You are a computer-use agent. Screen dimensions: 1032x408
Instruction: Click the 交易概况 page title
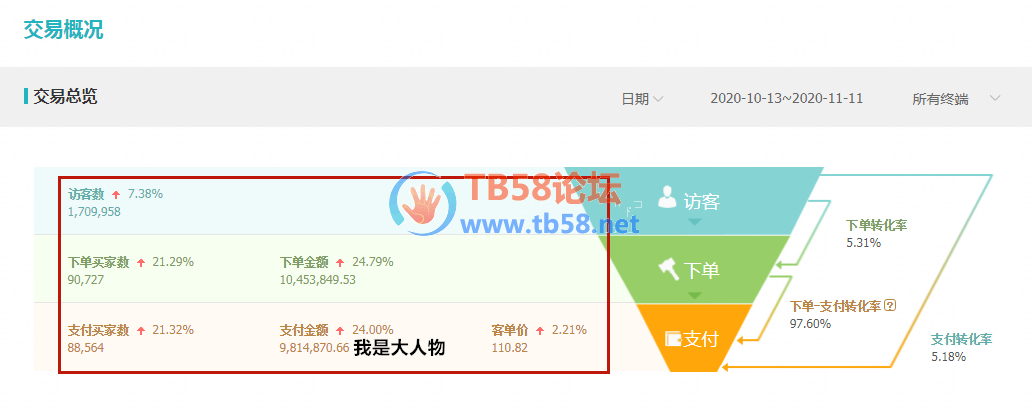click(x=63, y=30)
